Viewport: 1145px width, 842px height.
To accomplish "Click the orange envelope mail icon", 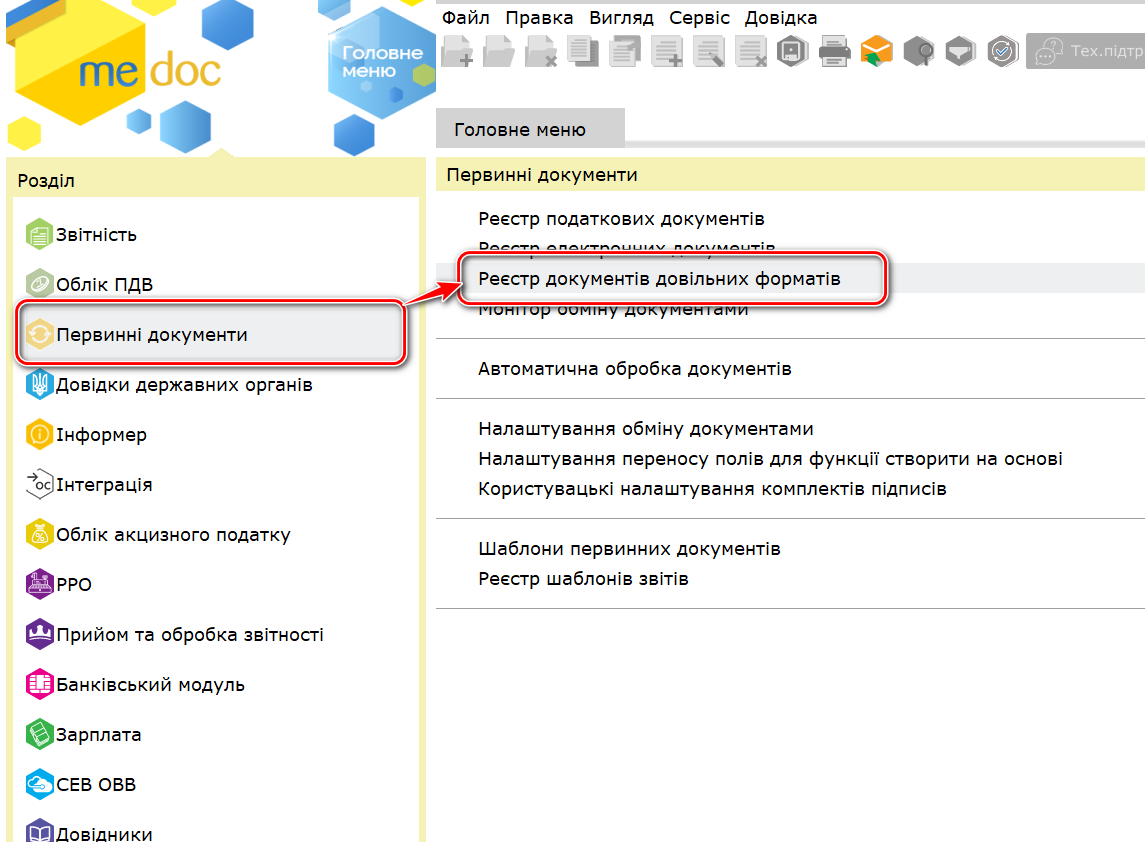I will coord(877,50).
